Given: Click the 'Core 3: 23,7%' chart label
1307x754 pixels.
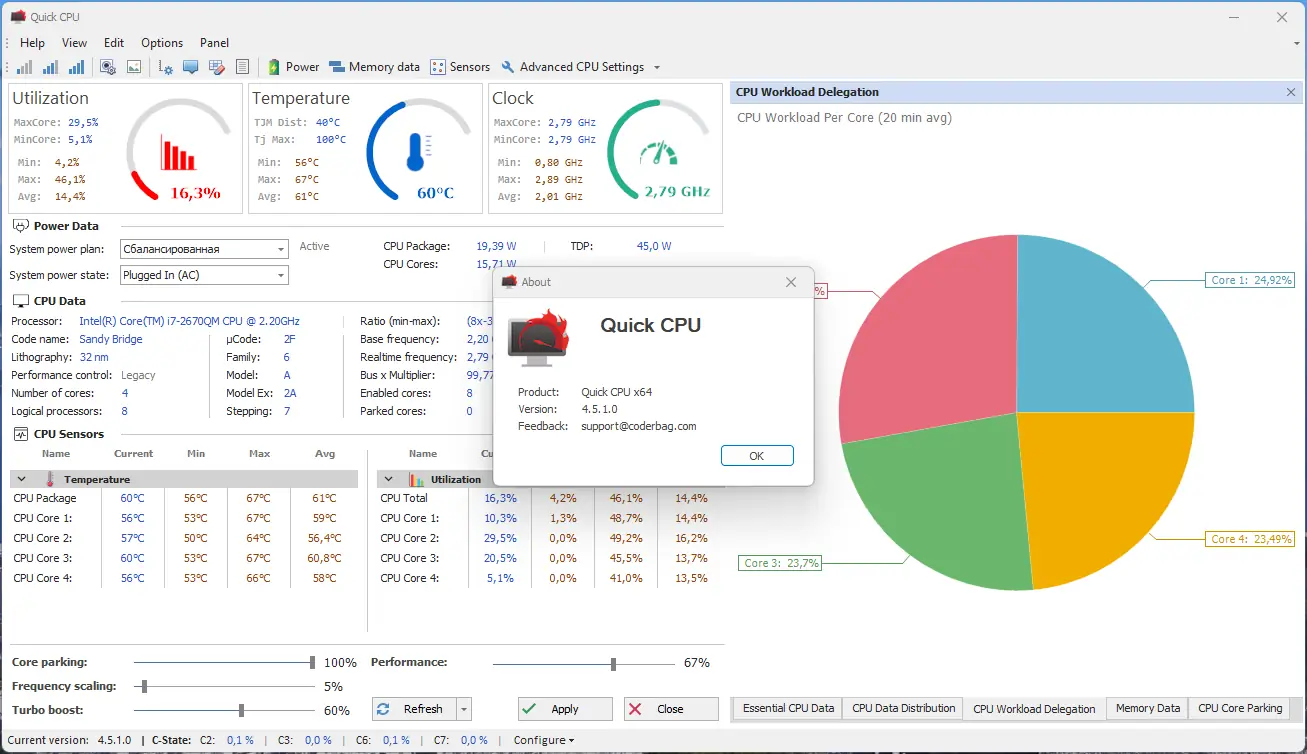Looking at the screenshot, I should coord(781,563).
